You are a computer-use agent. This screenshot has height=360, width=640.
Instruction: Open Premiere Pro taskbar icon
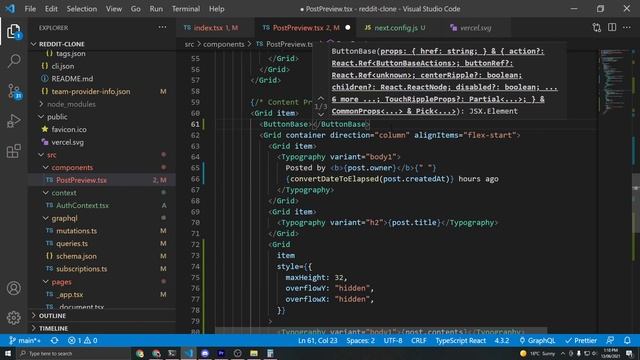click(221, 353)
